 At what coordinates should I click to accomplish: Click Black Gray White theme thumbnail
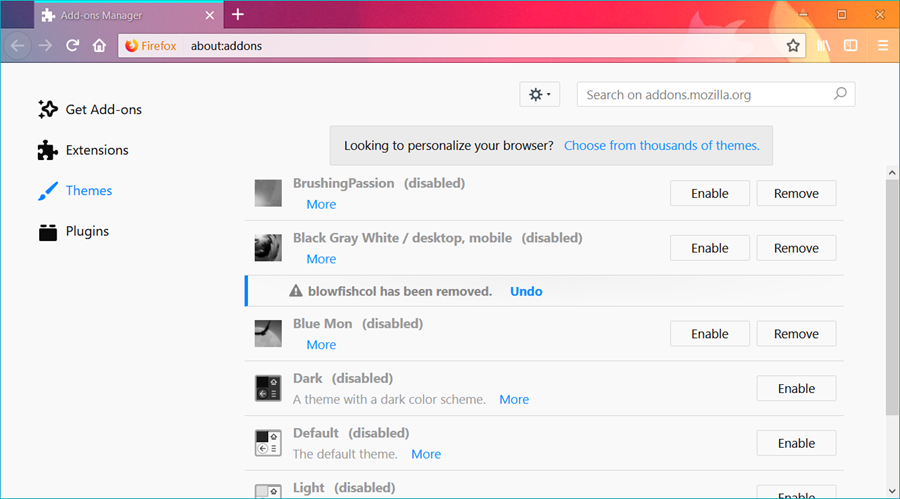(268, 247)
